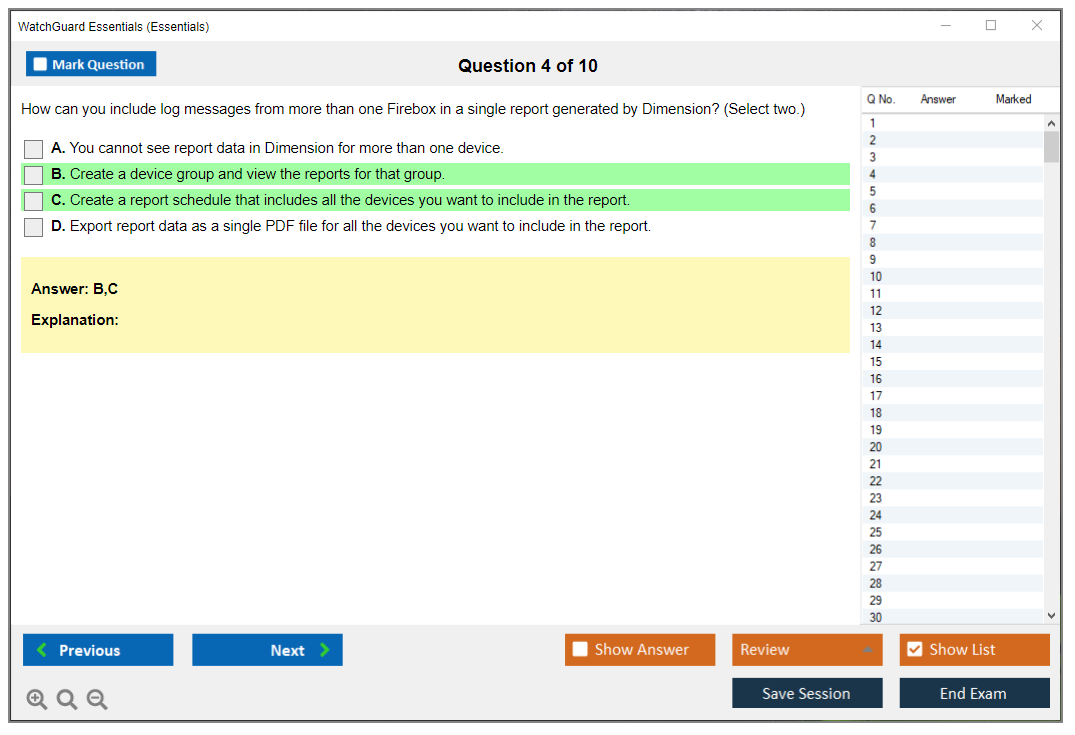
Task: Open the Review dropdown menu
Action: tap(806, 650)
